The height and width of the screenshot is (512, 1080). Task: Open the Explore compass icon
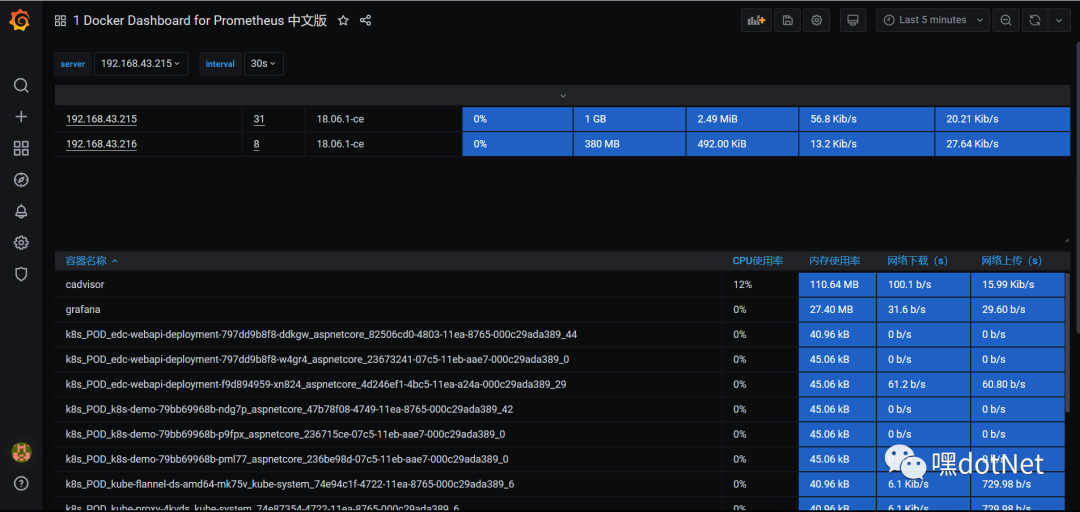[x=21, y=180]
